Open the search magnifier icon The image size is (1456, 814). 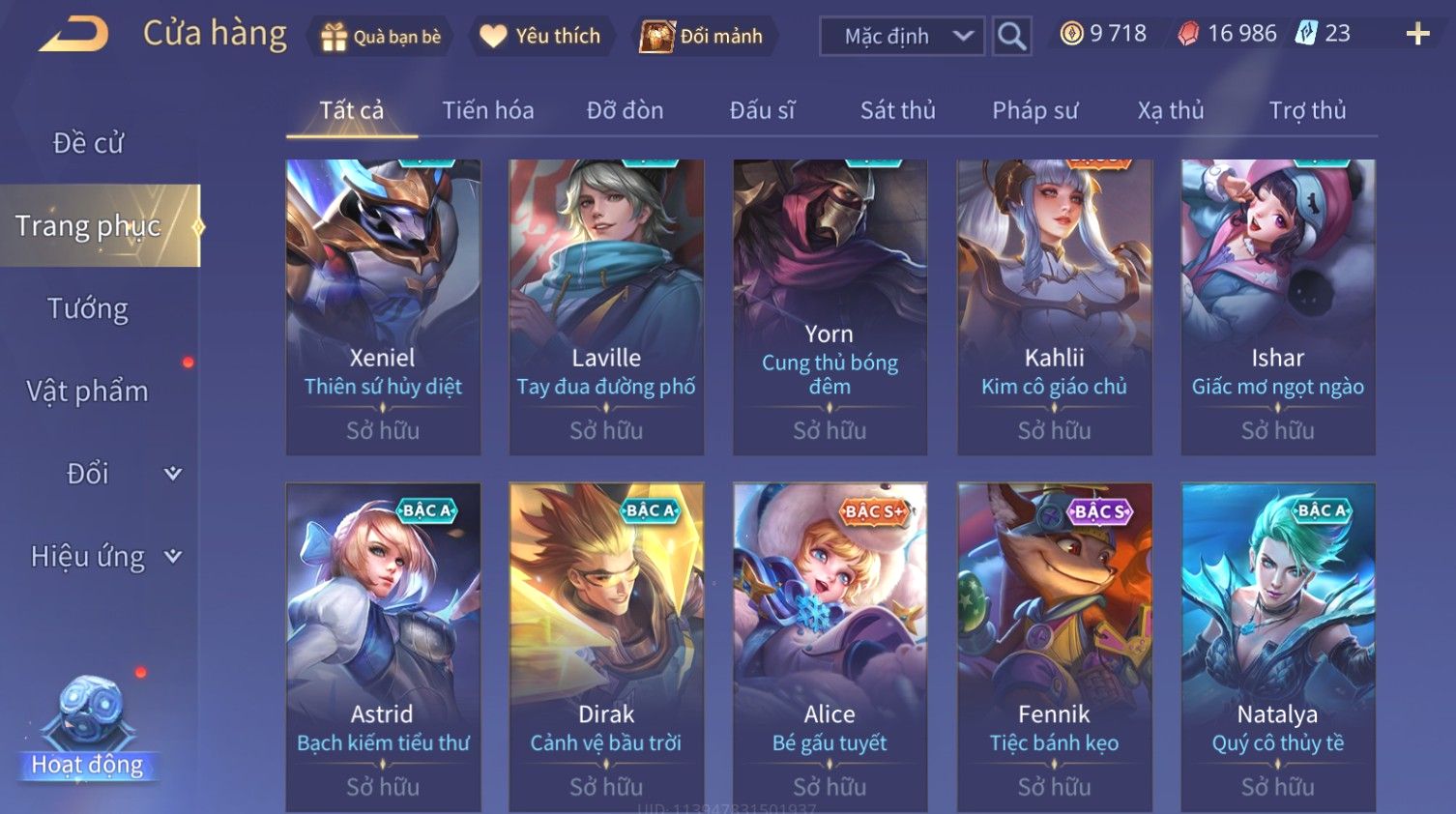click(x=1011, y=37)
